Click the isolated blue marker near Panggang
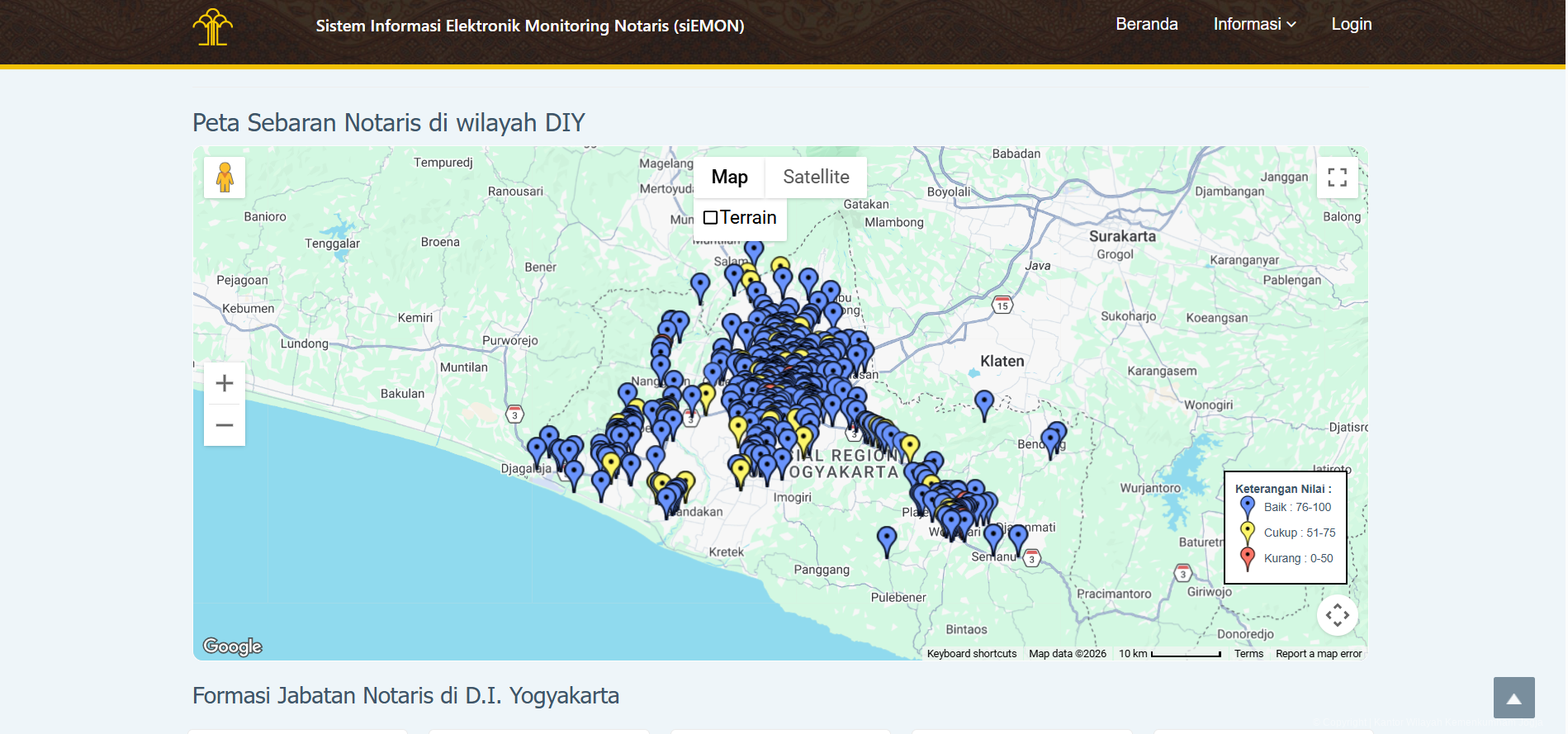Viewport: 1568px width, 734px height. tap(886, 539)
